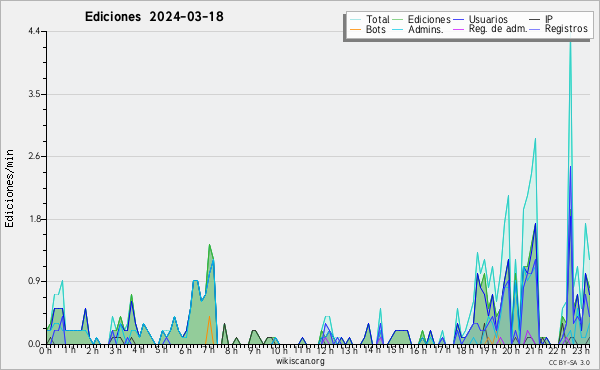This screenshot has height=370, width=600.
Task: Click the dark IP legend line swatch
Action: coord(535,20)
